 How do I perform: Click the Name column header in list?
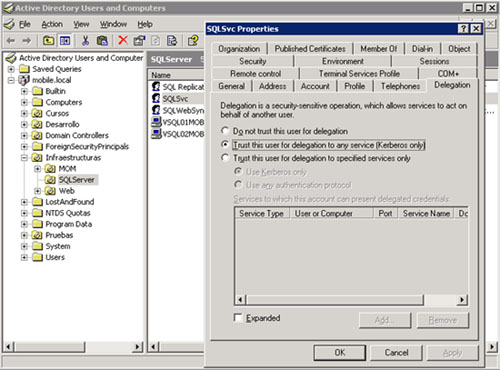176,75
